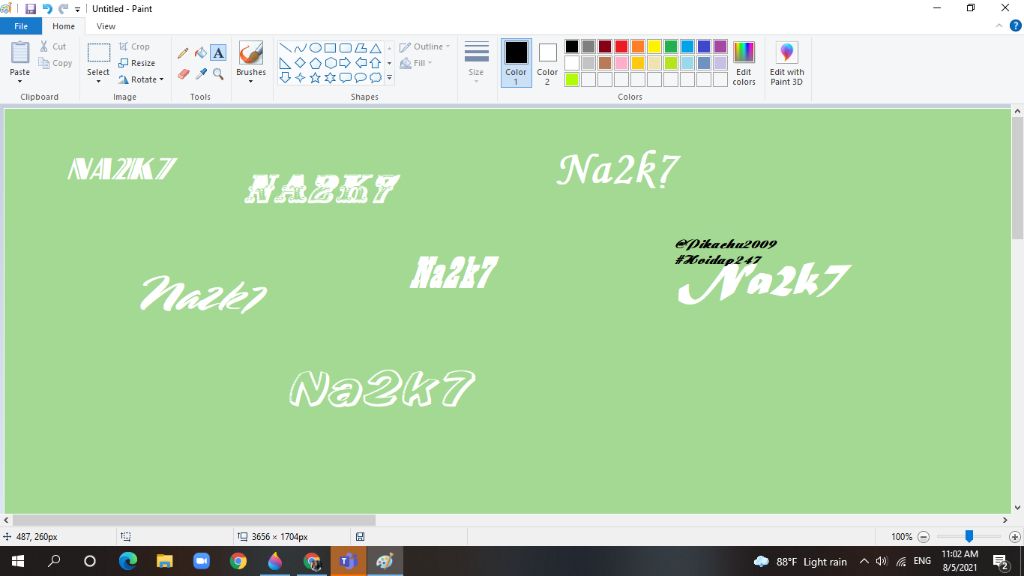The image size is (1024, 576).
Task: Choose the Left arrow shape
Action: point(360,63)
